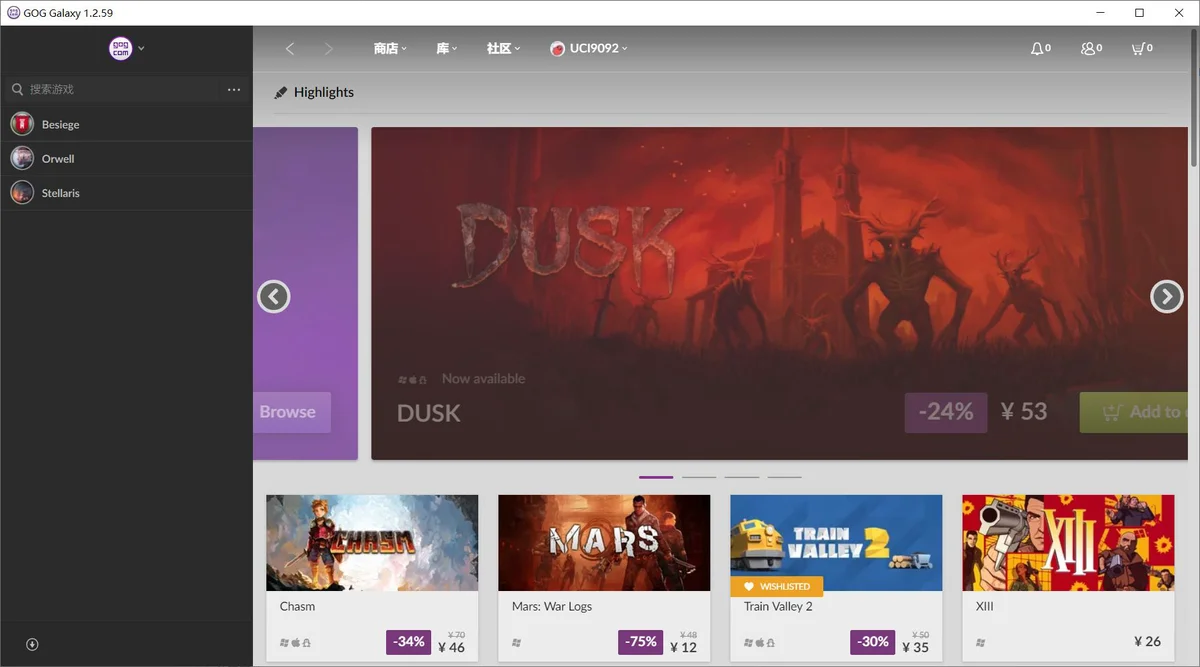Viewport: 1200px width, 667px height.
Task: Click the Browse button
Action: (292, 412)
